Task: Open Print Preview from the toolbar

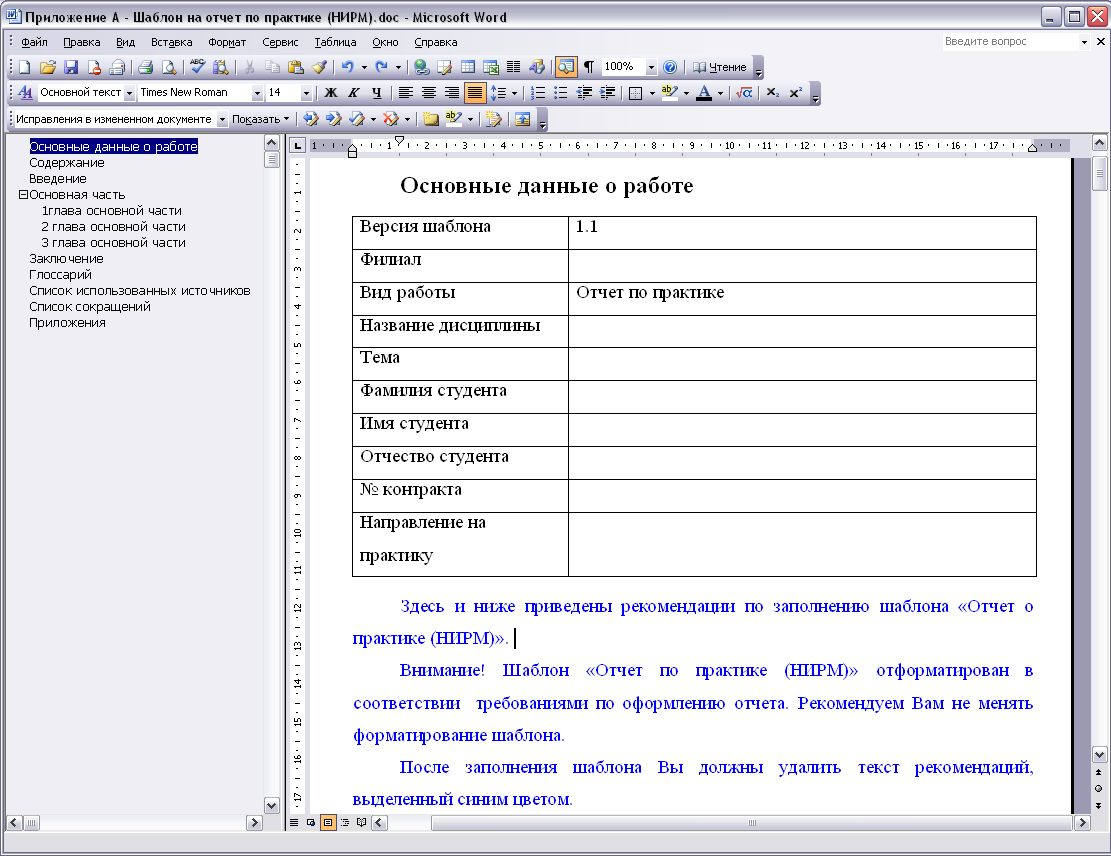Action: pos(169,67)
